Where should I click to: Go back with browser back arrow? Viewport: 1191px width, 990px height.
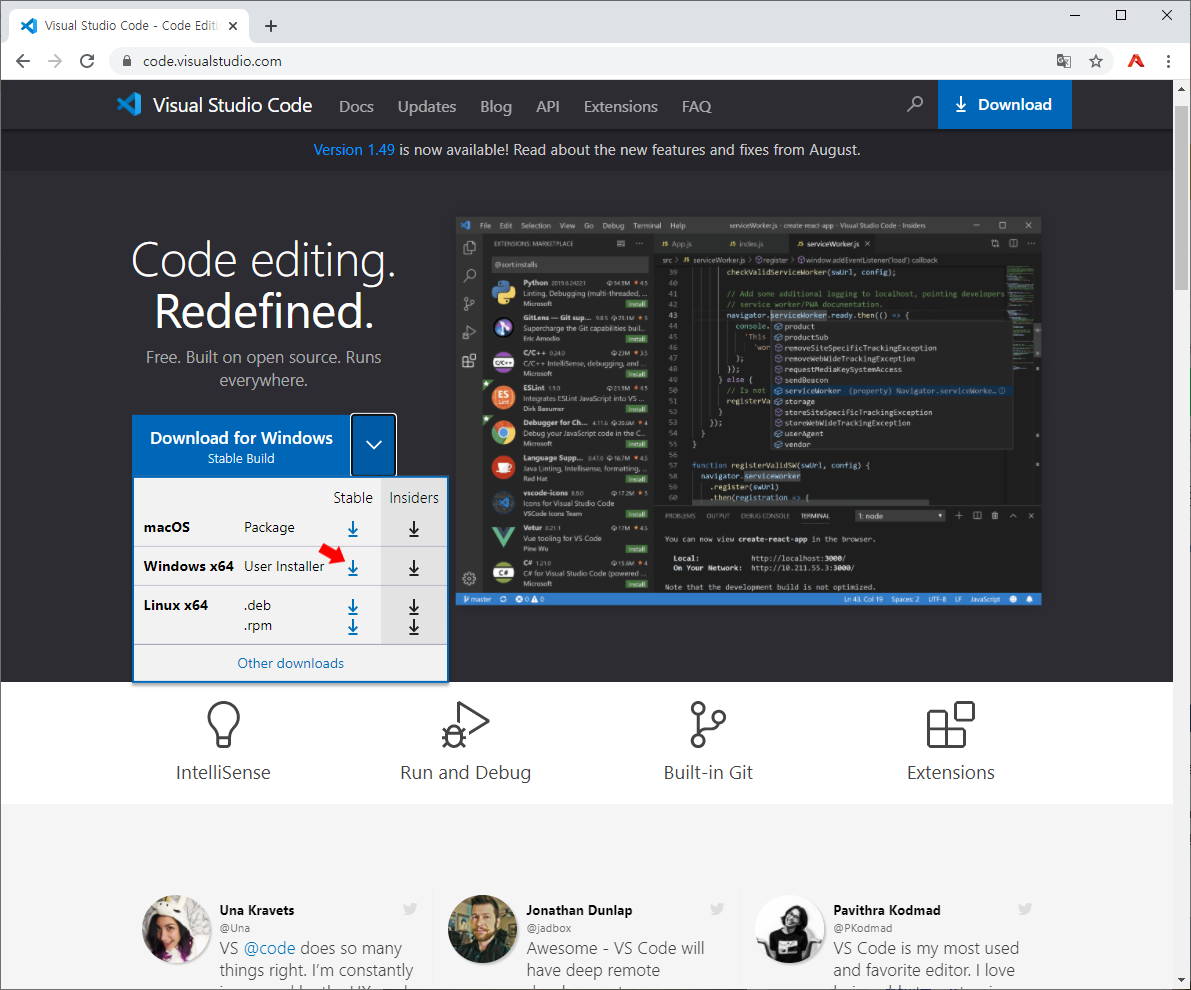click(23, 61)
